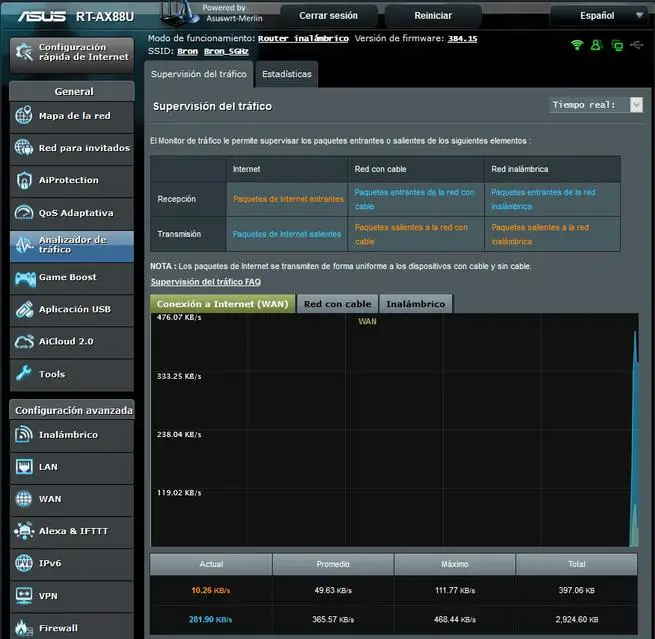Click the Cerrar sesión button
Viewport: 655px width, 639px height.
(328, 16)
